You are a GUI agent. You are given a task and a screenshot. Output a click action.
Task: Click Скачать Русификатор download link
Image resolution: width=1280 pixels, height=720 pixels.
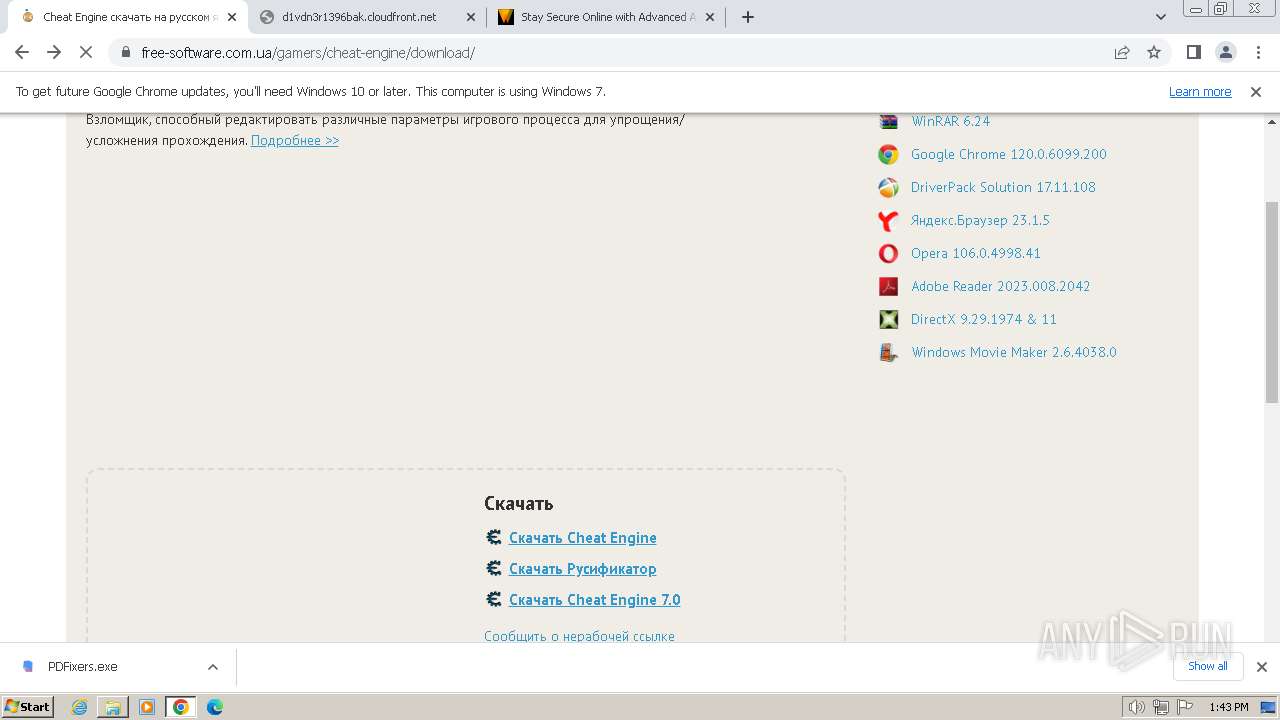[583, 569]
